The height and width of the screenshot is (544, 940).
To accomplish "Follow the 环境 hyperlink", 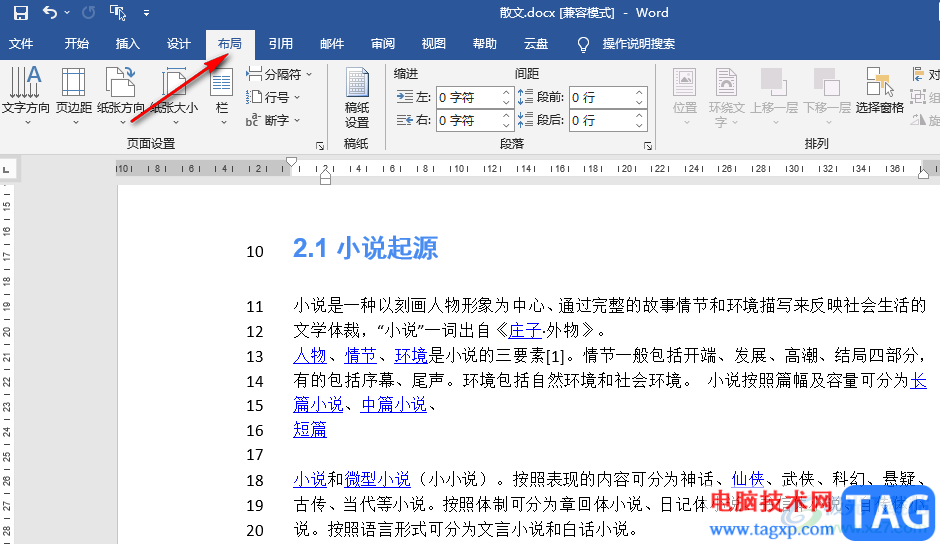I will click(x=411, y=356).
